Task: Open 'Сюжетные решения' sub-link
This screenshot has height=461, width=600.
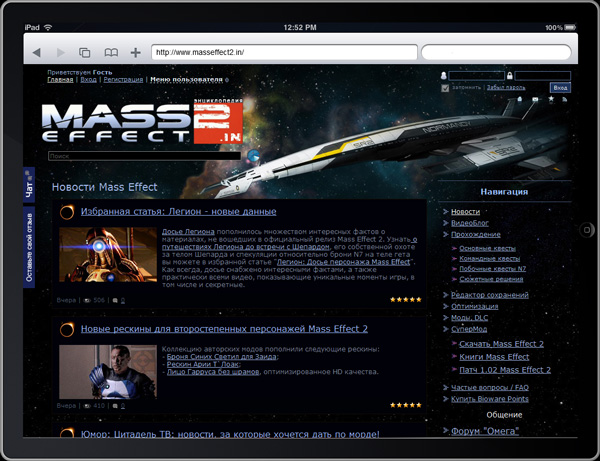Action: pos(491,279)
